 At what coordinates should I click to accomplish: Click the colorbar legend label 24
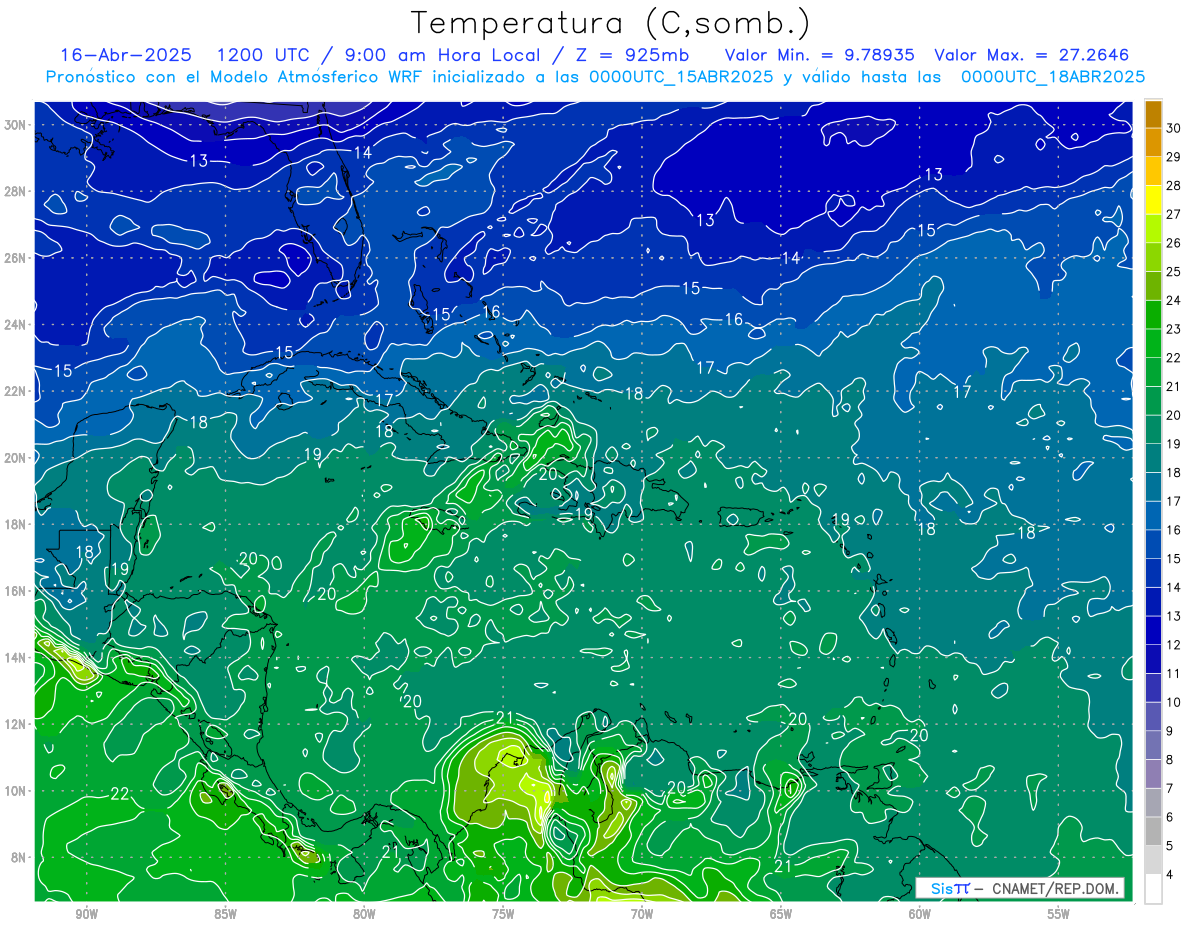[1174, 300]
